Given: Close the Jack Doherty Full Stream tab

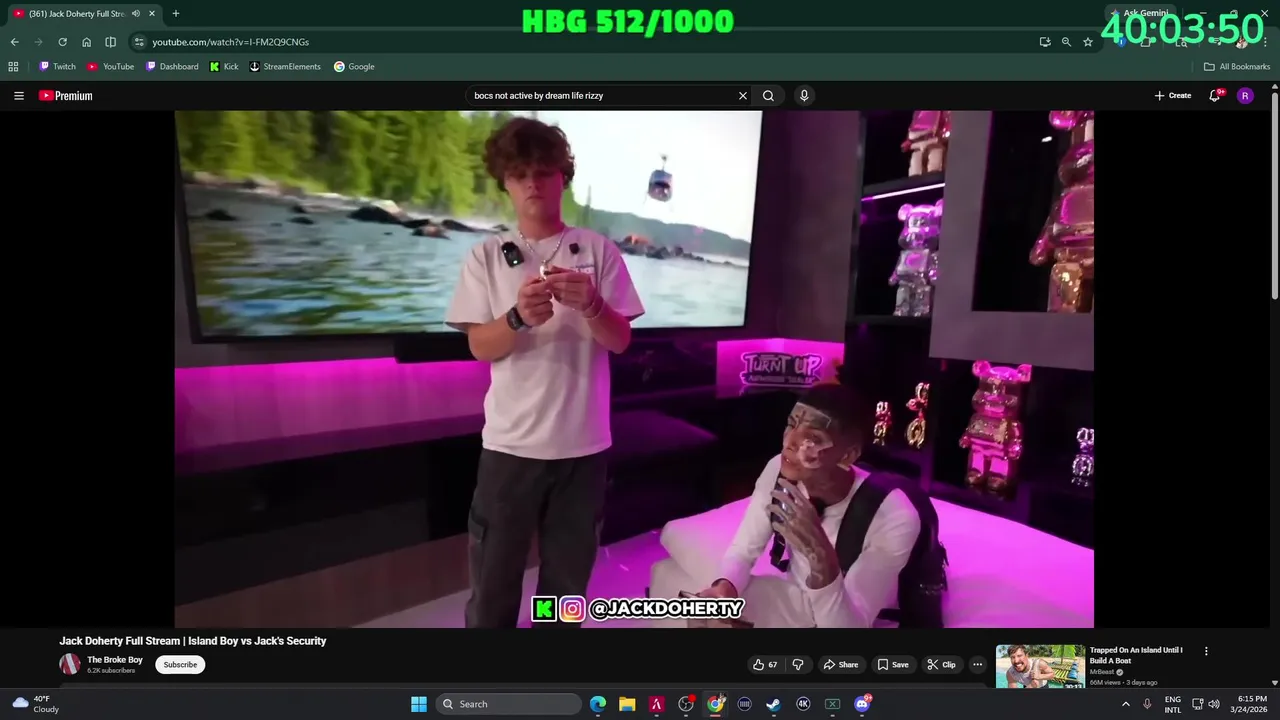Looking at the screenshot, I should [152, 14].
